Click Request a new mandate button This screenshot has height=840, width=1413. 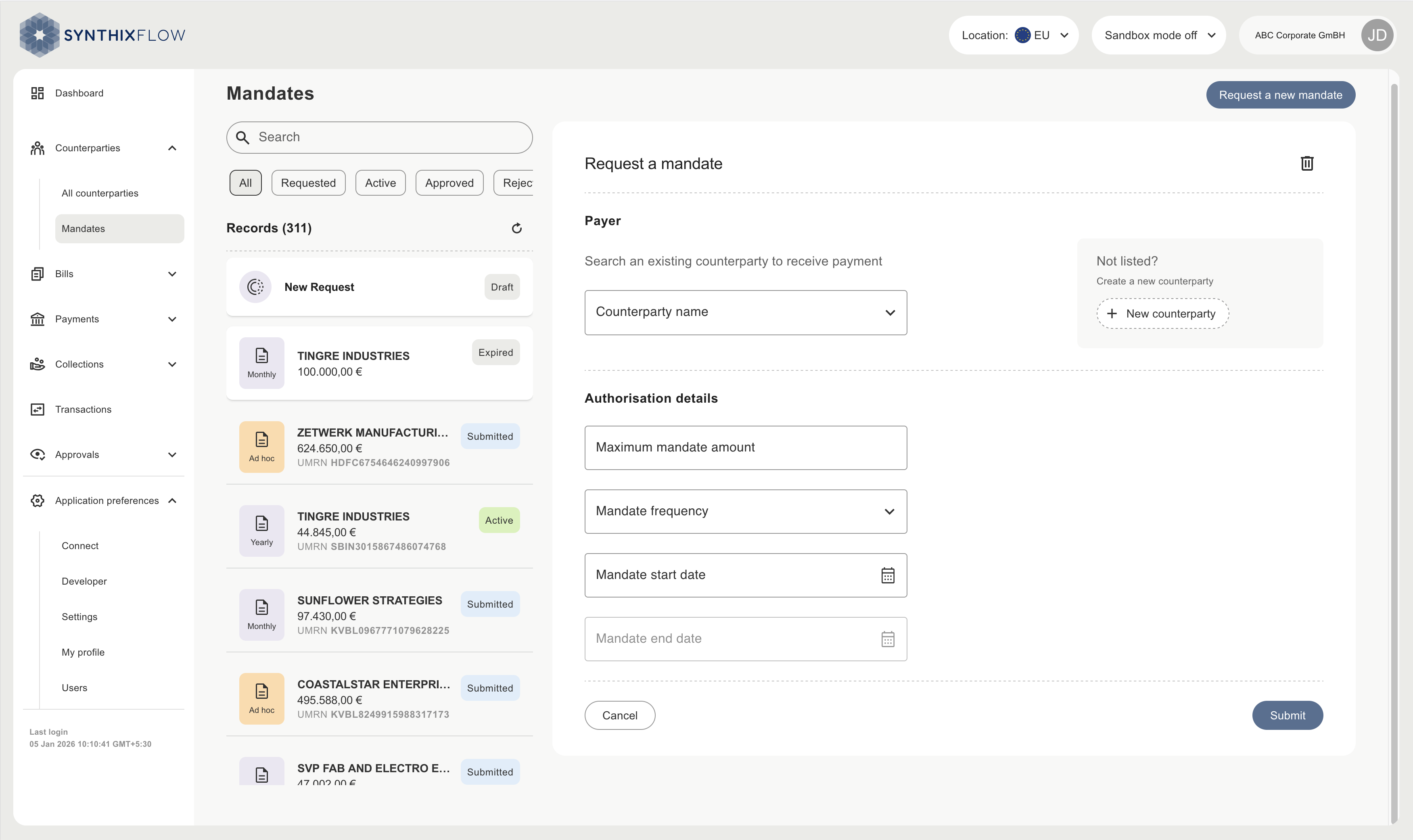[x=1281, y=94]
